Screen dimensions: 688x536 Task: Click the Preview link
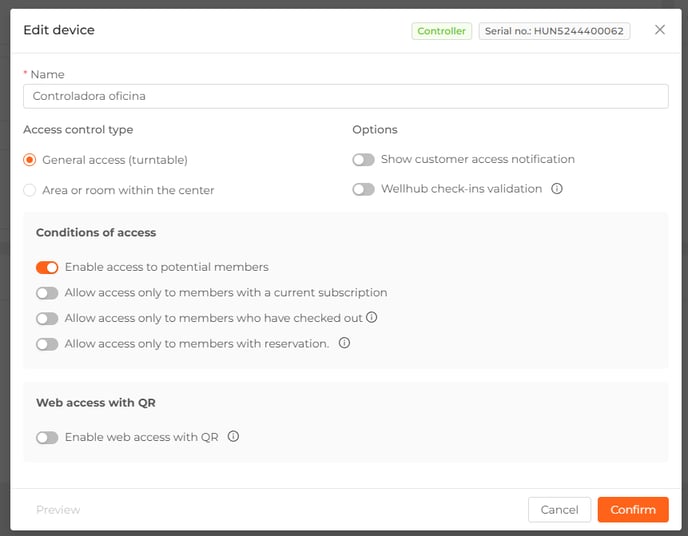click(x=58, y=510)
